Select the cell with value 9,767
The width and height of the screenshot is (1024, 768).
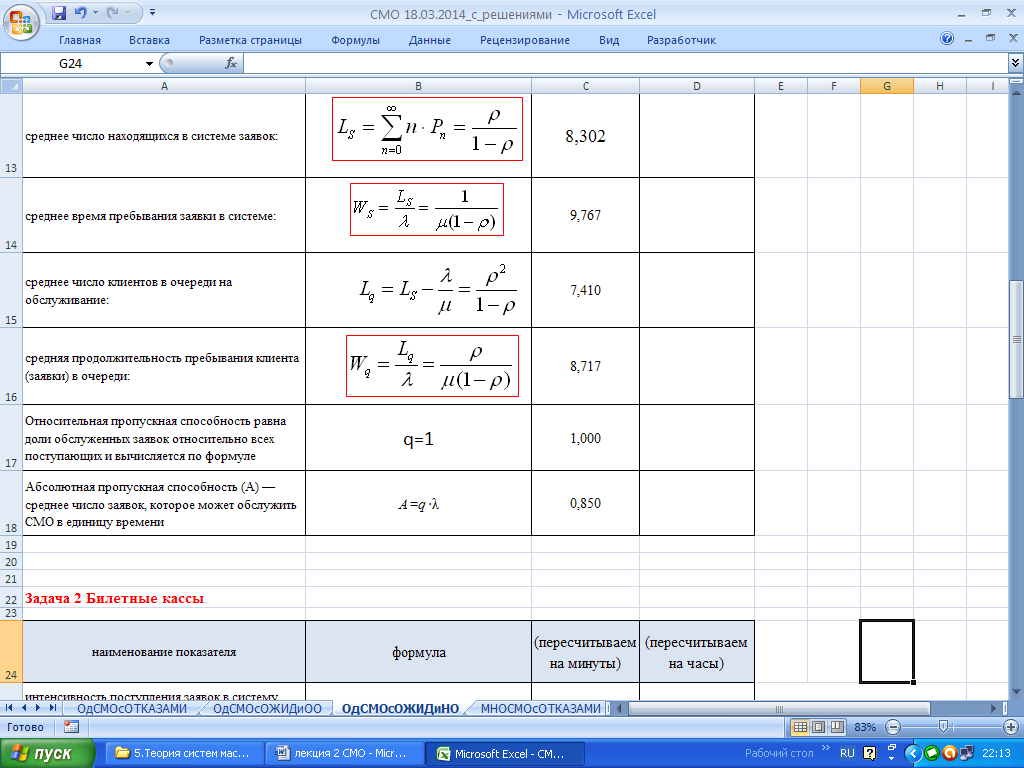pyautogui.click(x=586, y=215)
